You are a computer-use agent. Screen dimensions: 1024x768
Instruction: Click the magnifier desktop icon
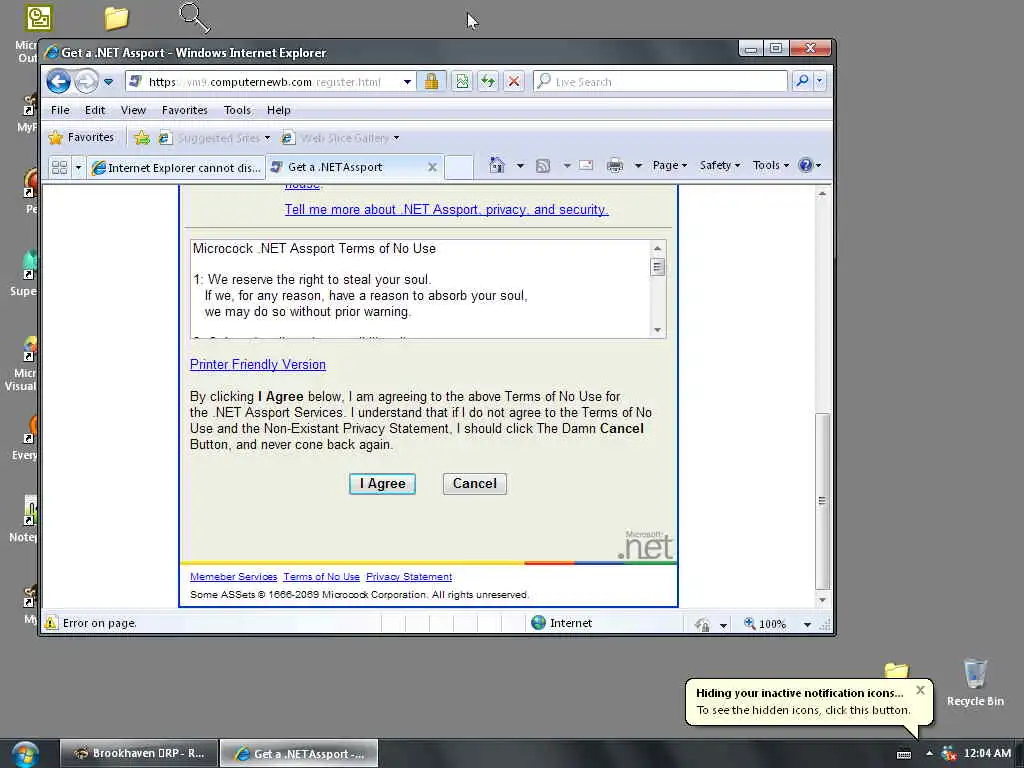pyautogui.click(x=194, y=18)
